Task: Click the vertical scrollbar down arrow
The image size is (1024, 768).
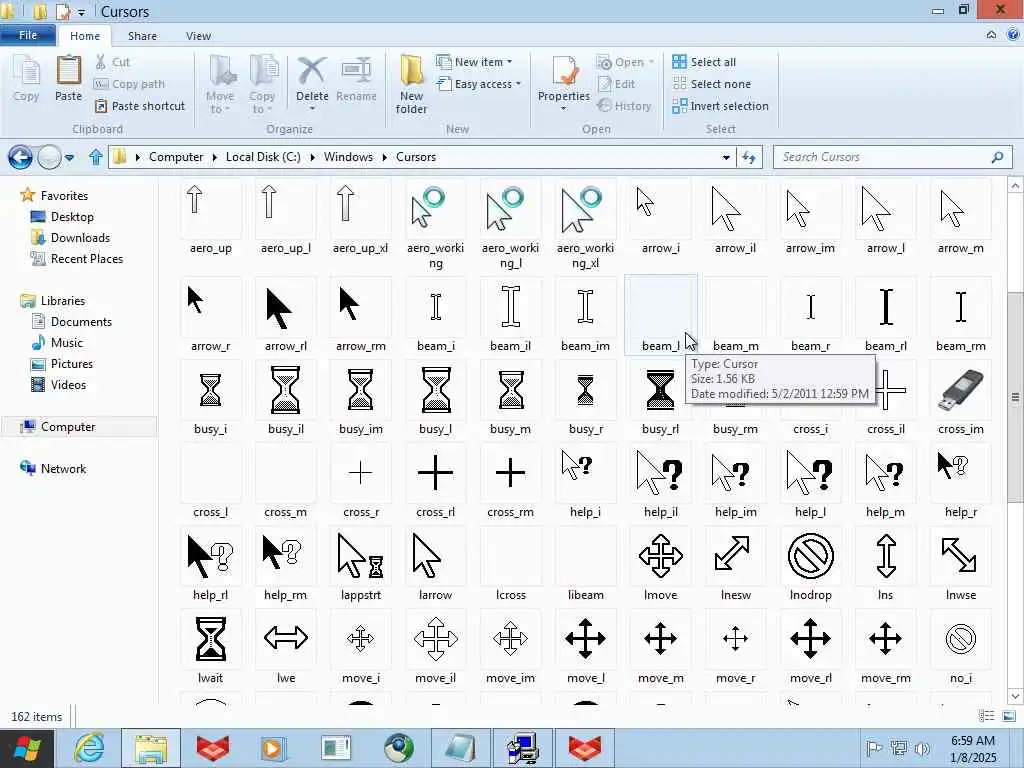Action: [x=1015, y=696]
